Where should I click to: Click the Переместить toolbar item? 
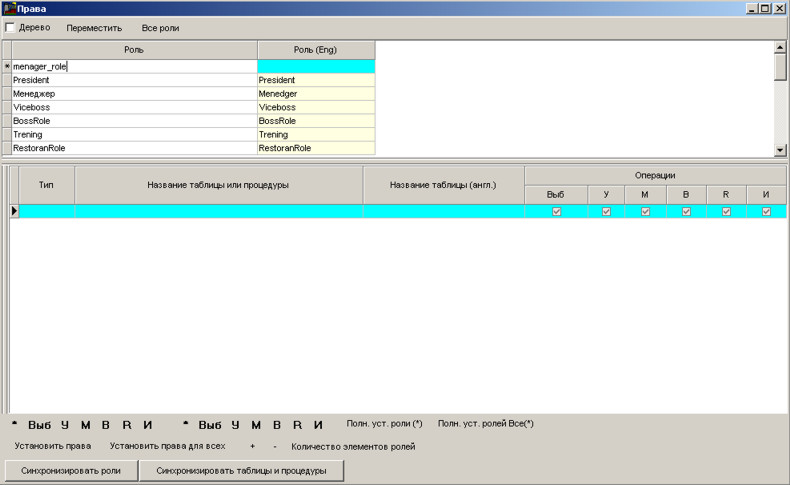[94, 28]
